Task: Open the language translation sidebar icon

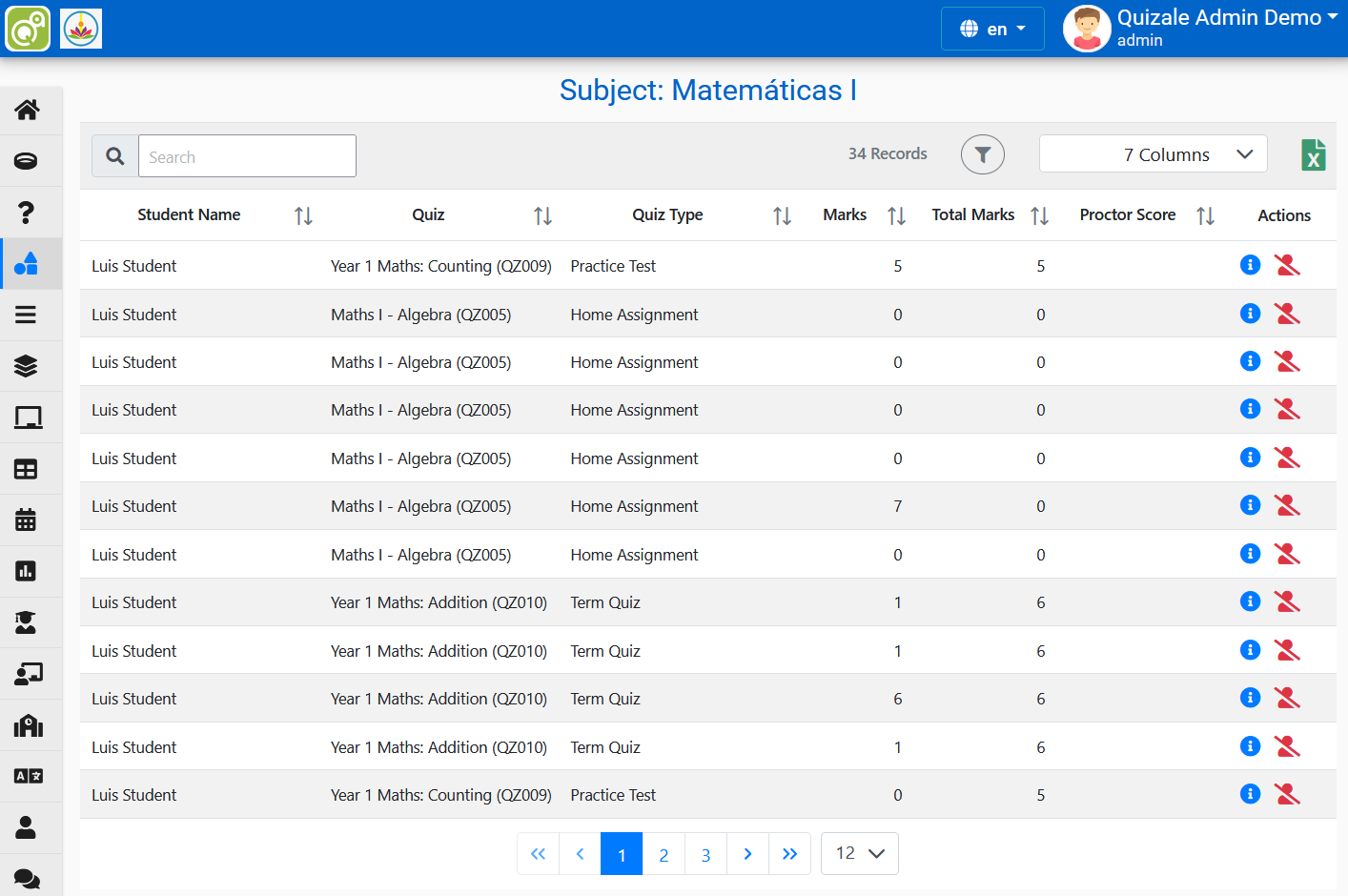Action: tap(28, 776)
